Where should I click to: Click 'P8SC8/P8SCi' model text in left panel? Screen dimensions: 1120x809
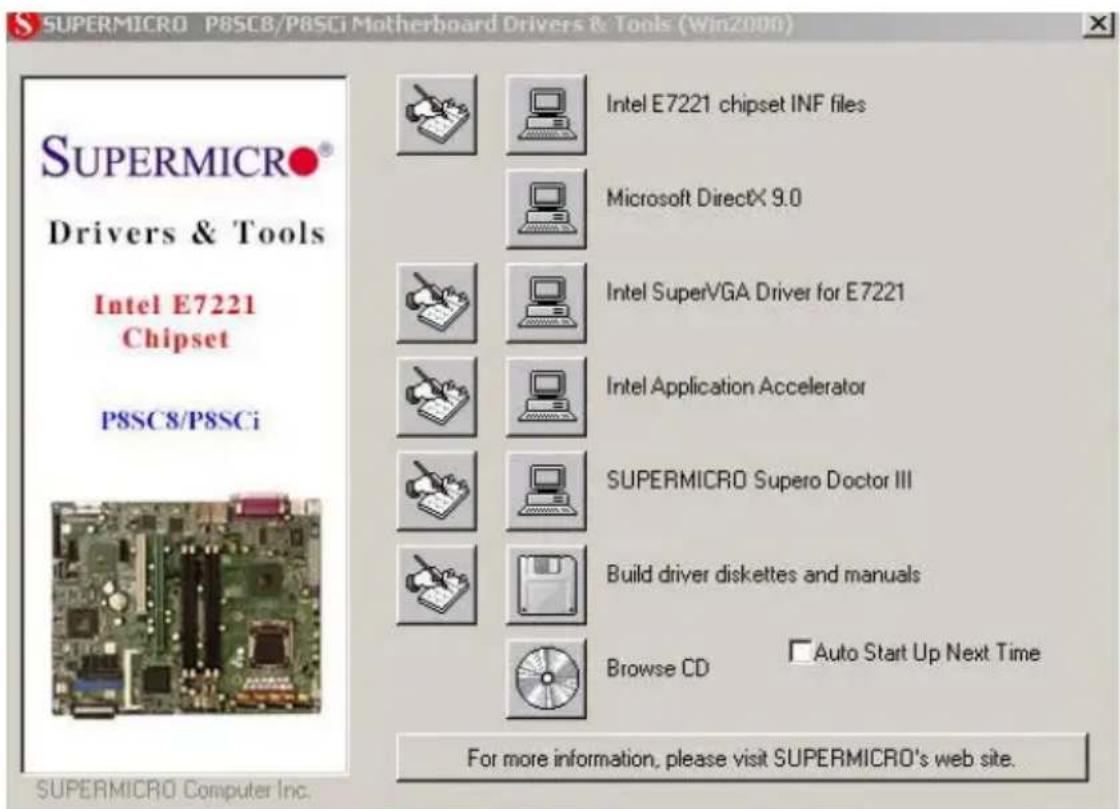tap(180, 421)
